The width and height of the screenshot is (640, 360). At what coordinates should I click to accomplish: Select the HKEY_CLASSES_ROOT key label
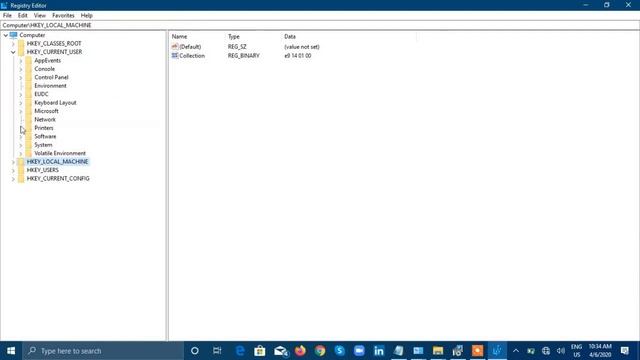[x=54, y=44]
